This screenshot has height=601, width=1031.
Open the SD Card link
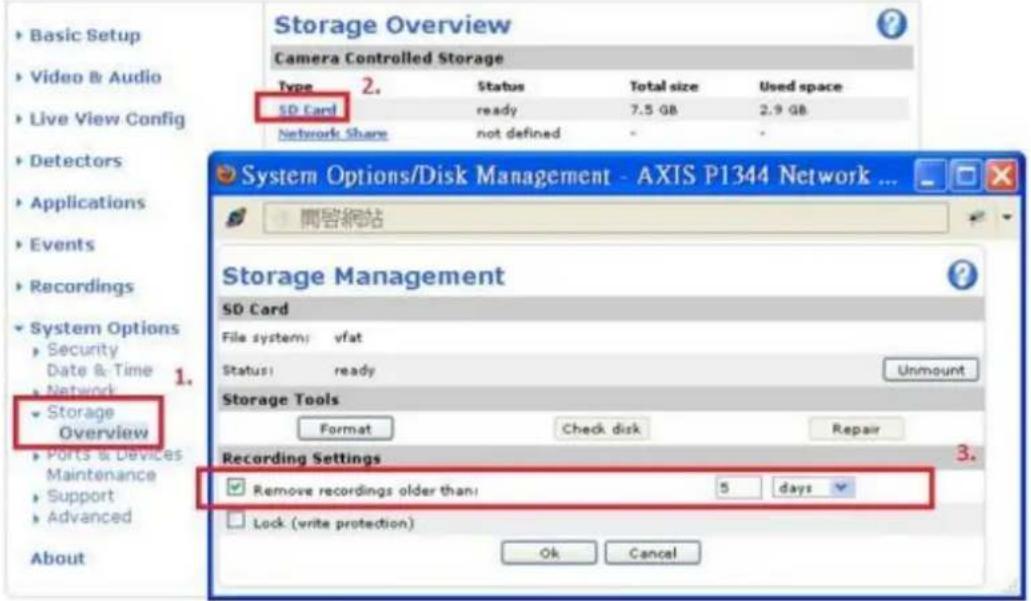tap(307, 110)
